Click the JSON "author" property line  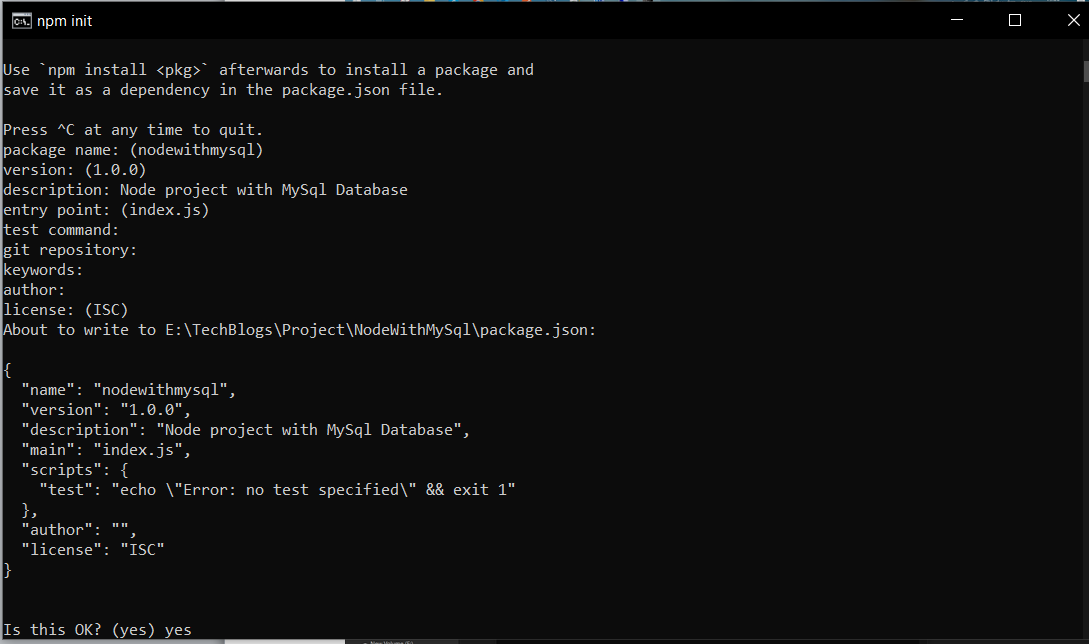coord(78,530)
